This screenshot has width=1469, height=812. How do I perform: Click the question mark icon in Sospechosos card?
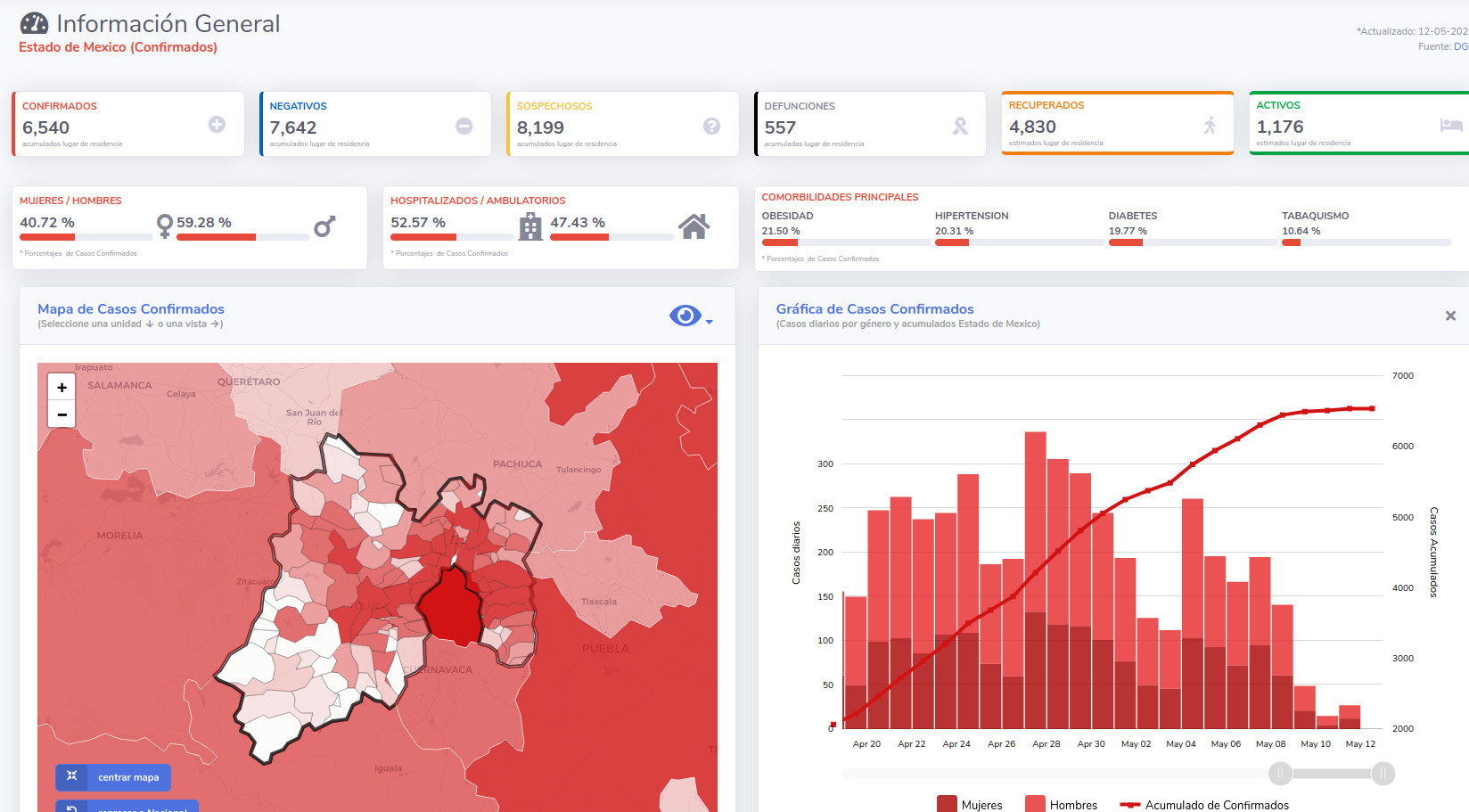pos(711,127)
